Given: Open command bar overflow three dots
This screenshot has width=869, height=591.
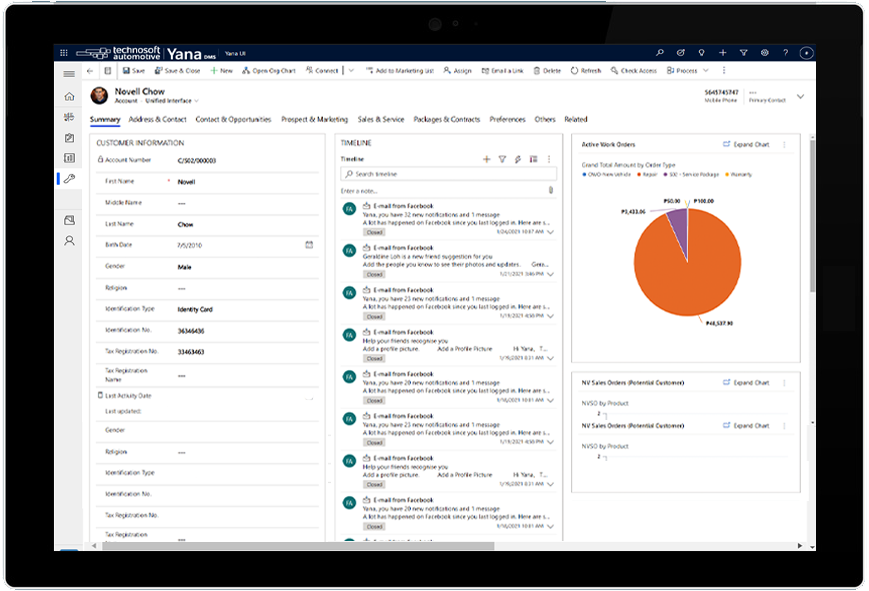Looking at the screenshot, I should pyautogui.click(x=724, y=71).
